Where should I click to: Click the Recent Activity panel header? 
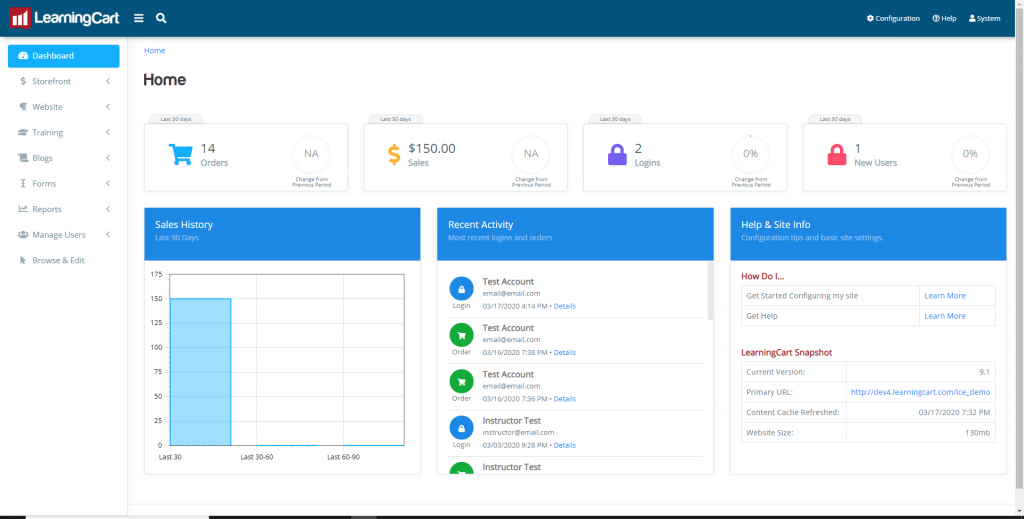click(x=575, y=234)
